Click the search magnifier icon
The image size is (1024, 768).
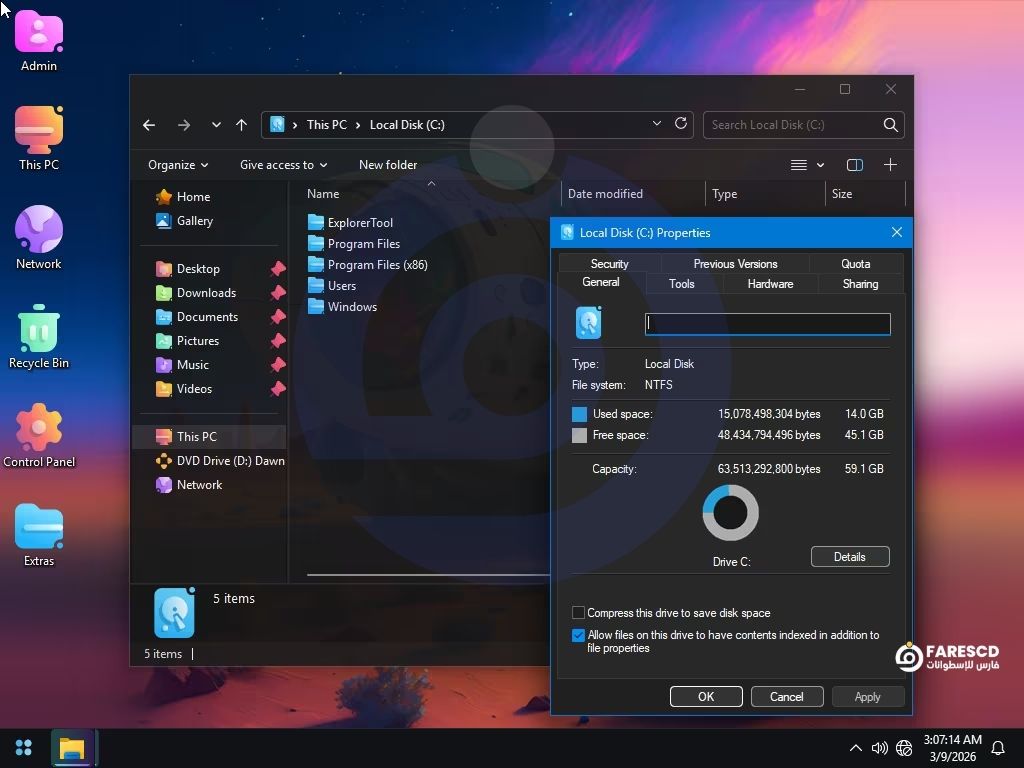890,125
